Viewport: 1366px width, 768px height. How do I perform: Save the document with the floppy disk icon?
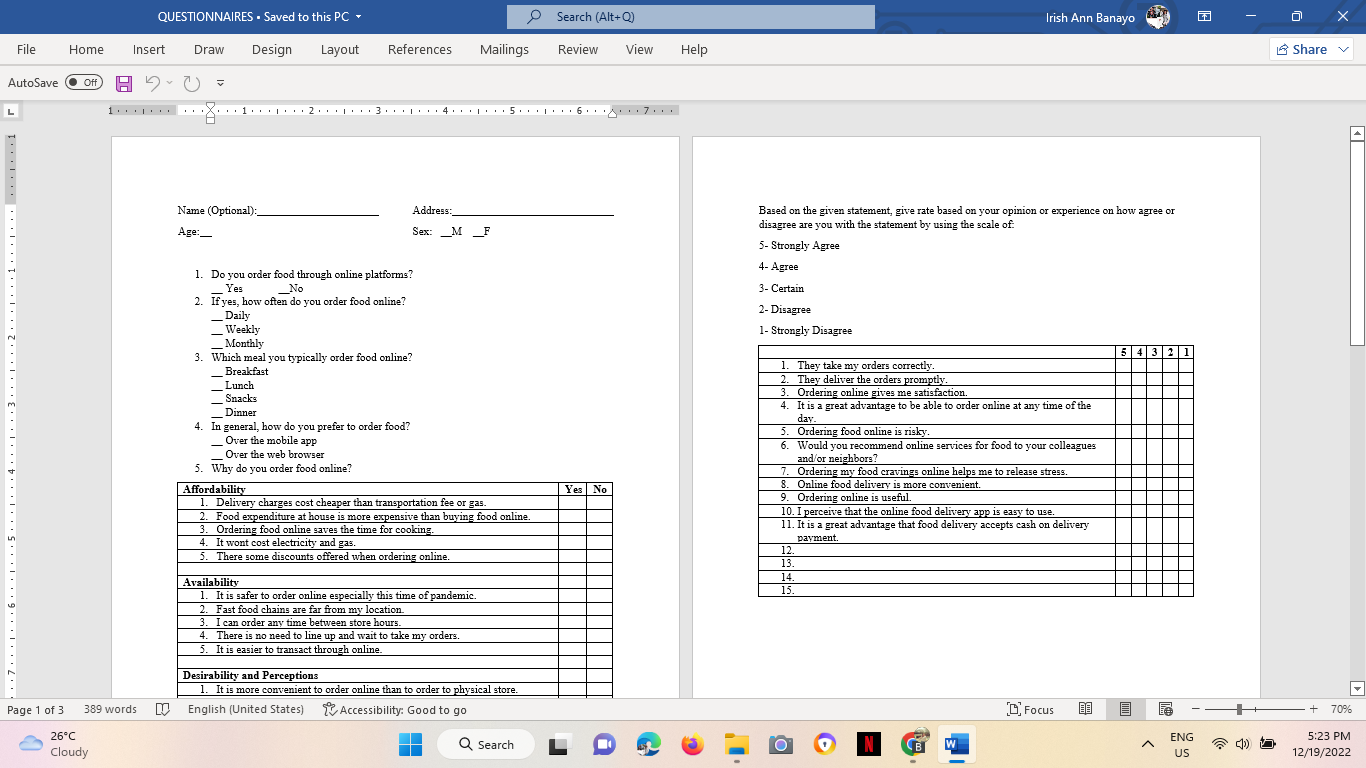click(124, 83)
